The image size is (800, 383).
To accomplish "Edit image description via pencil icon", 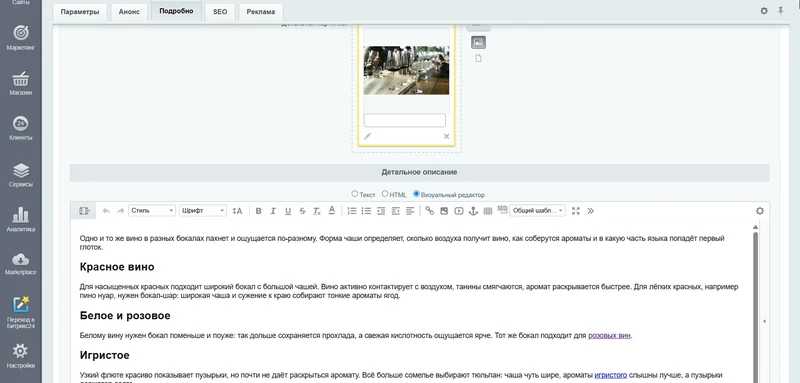I will [x=367, y=136].
